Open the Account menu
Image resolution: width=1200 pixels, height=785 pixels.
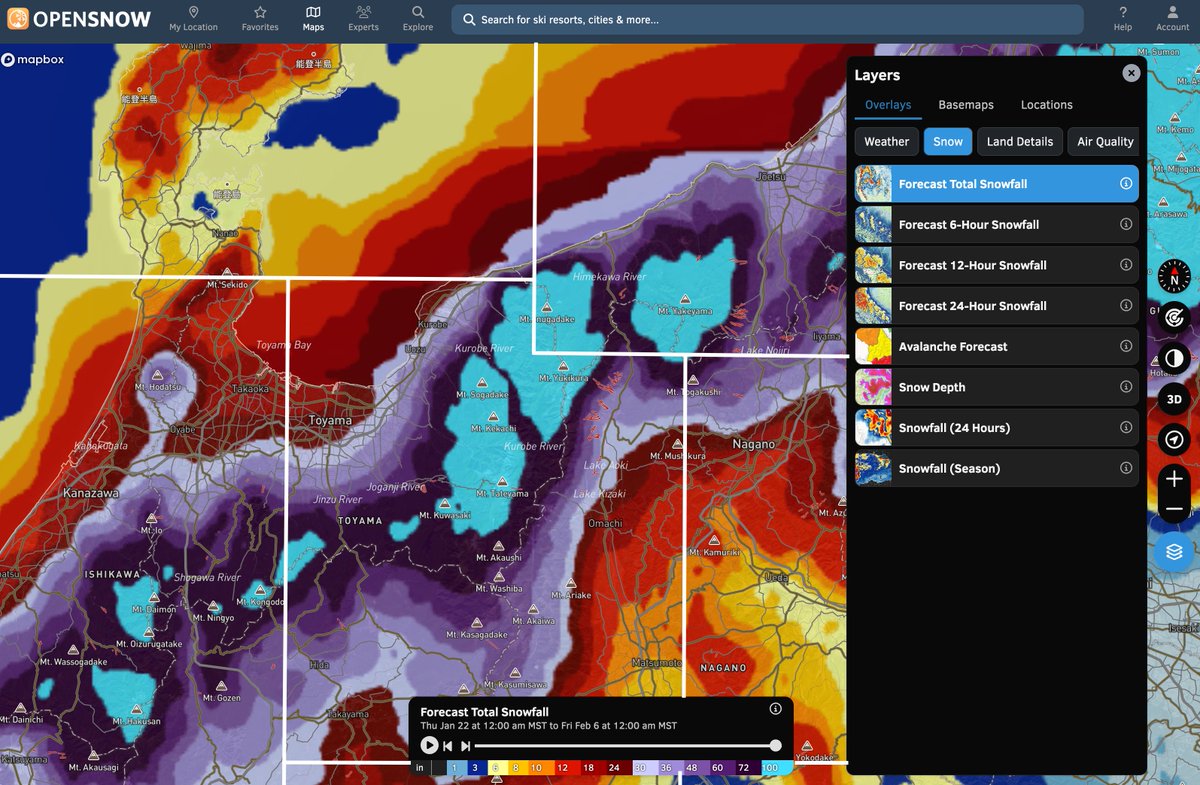click(1173, 19)
